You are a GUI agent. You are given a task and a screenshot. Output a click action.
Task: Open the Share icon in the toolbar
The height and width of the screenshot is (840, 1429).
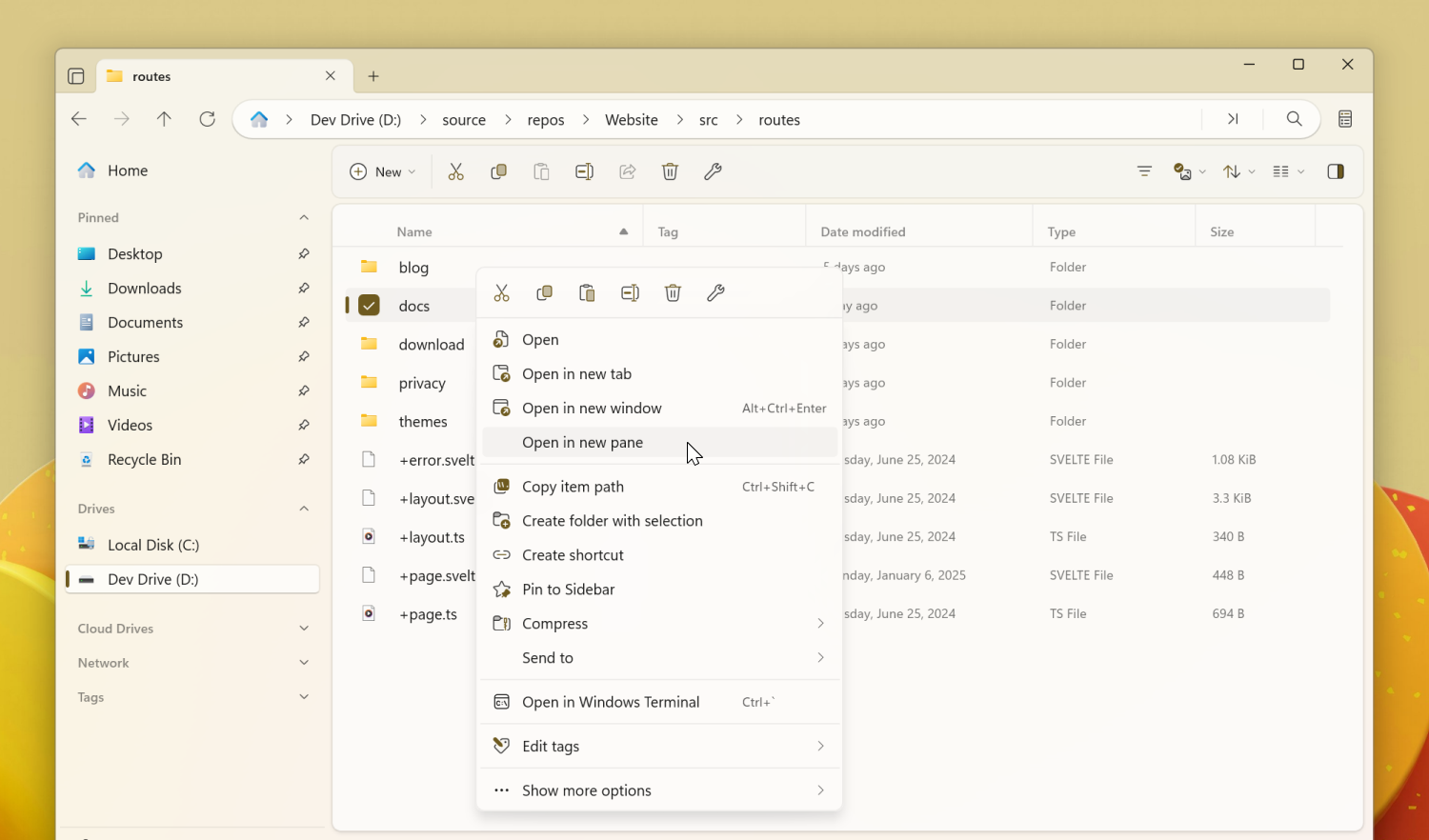click(627, 171)
